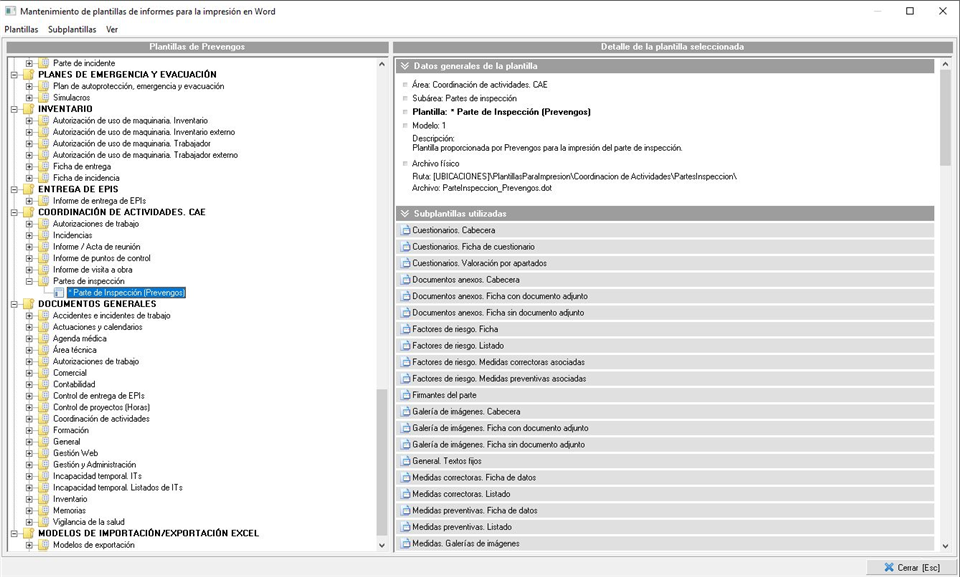Click the icon beside Cuestionarios. Cabecera subplantilla

click(405, 230)
